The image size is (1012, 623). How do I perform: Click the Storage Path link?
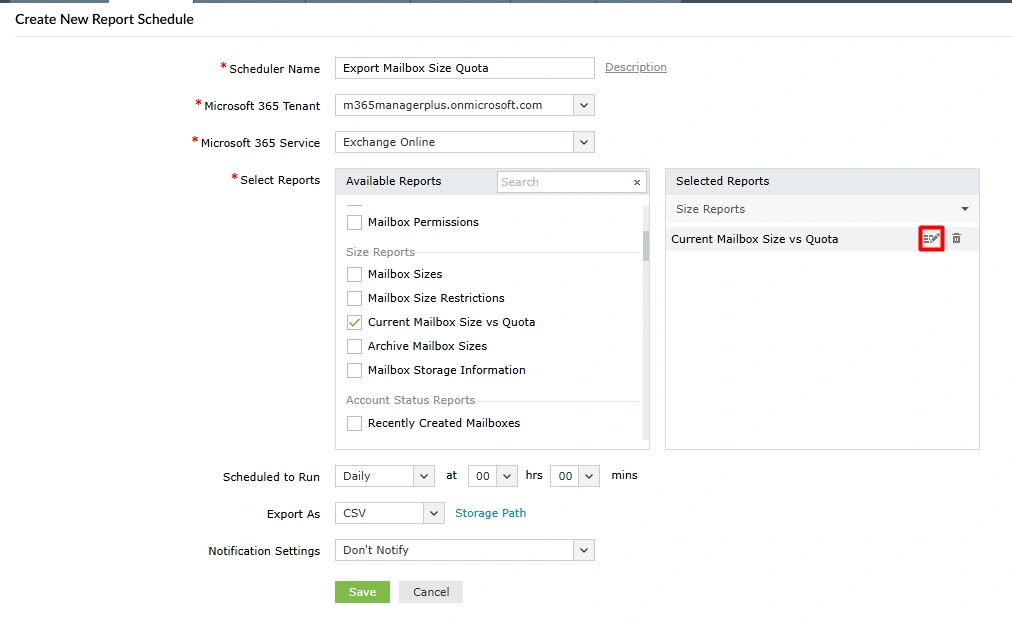tap(490, 513)
